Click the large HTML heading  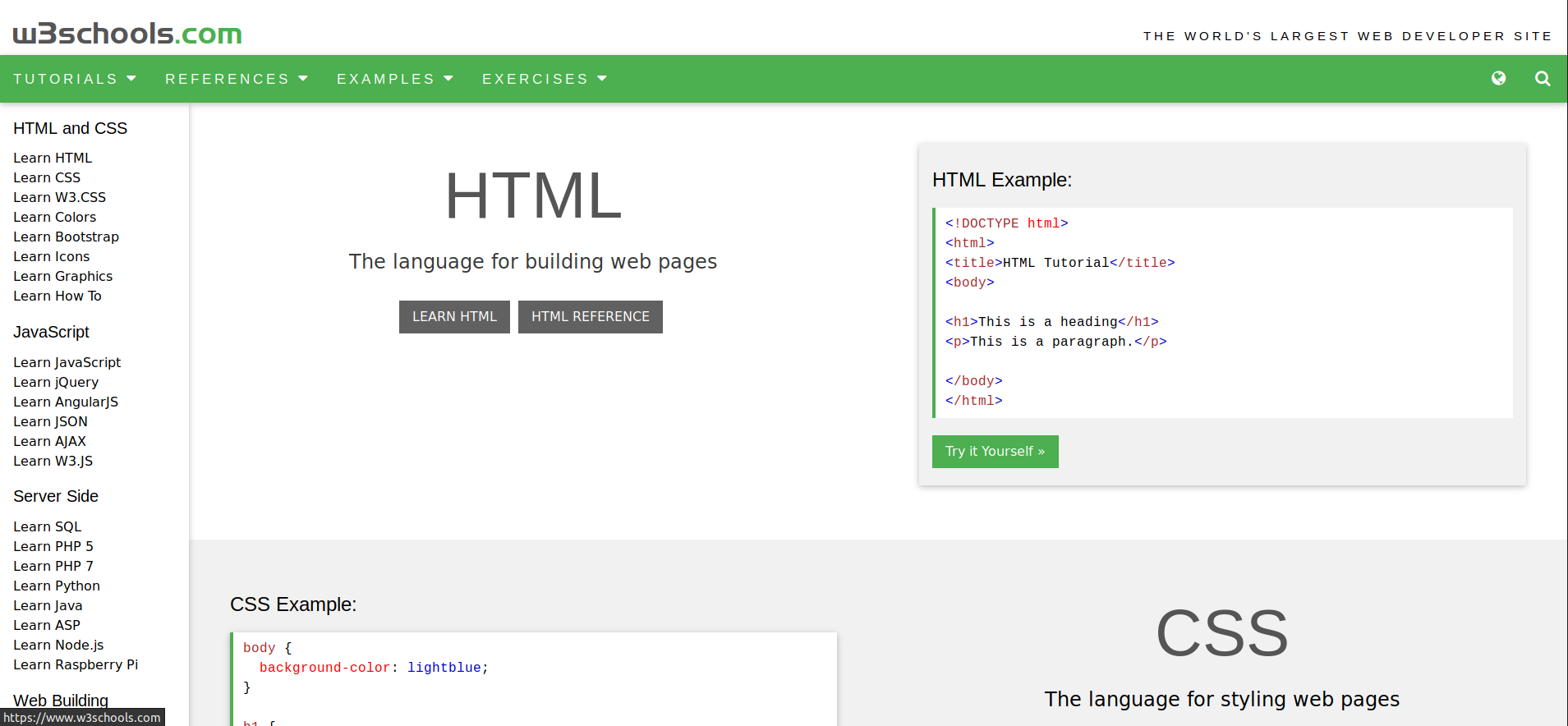click(x=533, y=195)
